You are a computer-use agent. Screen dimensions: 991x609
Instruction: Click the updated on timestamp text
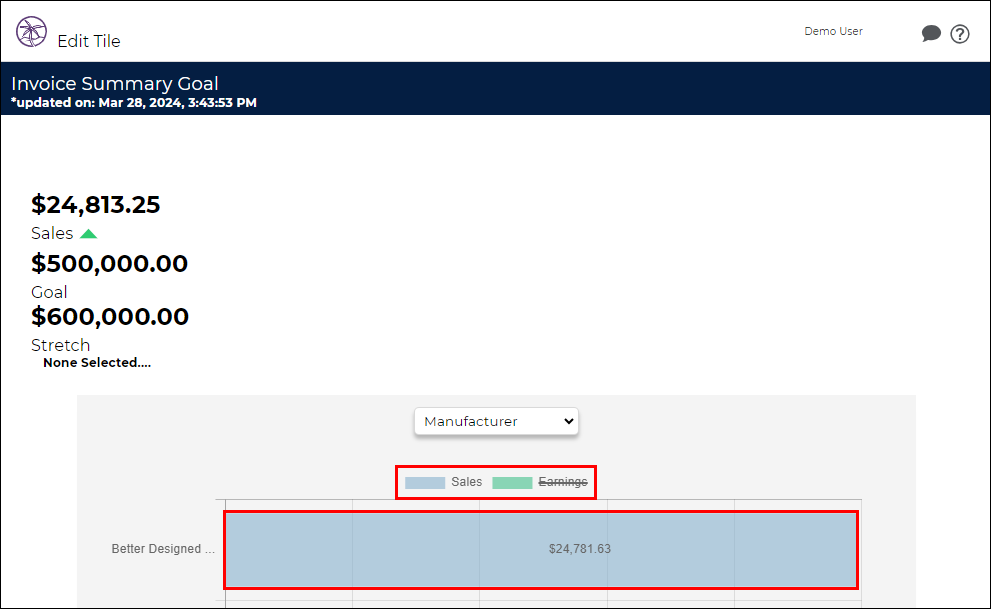(x=134, y=103)
